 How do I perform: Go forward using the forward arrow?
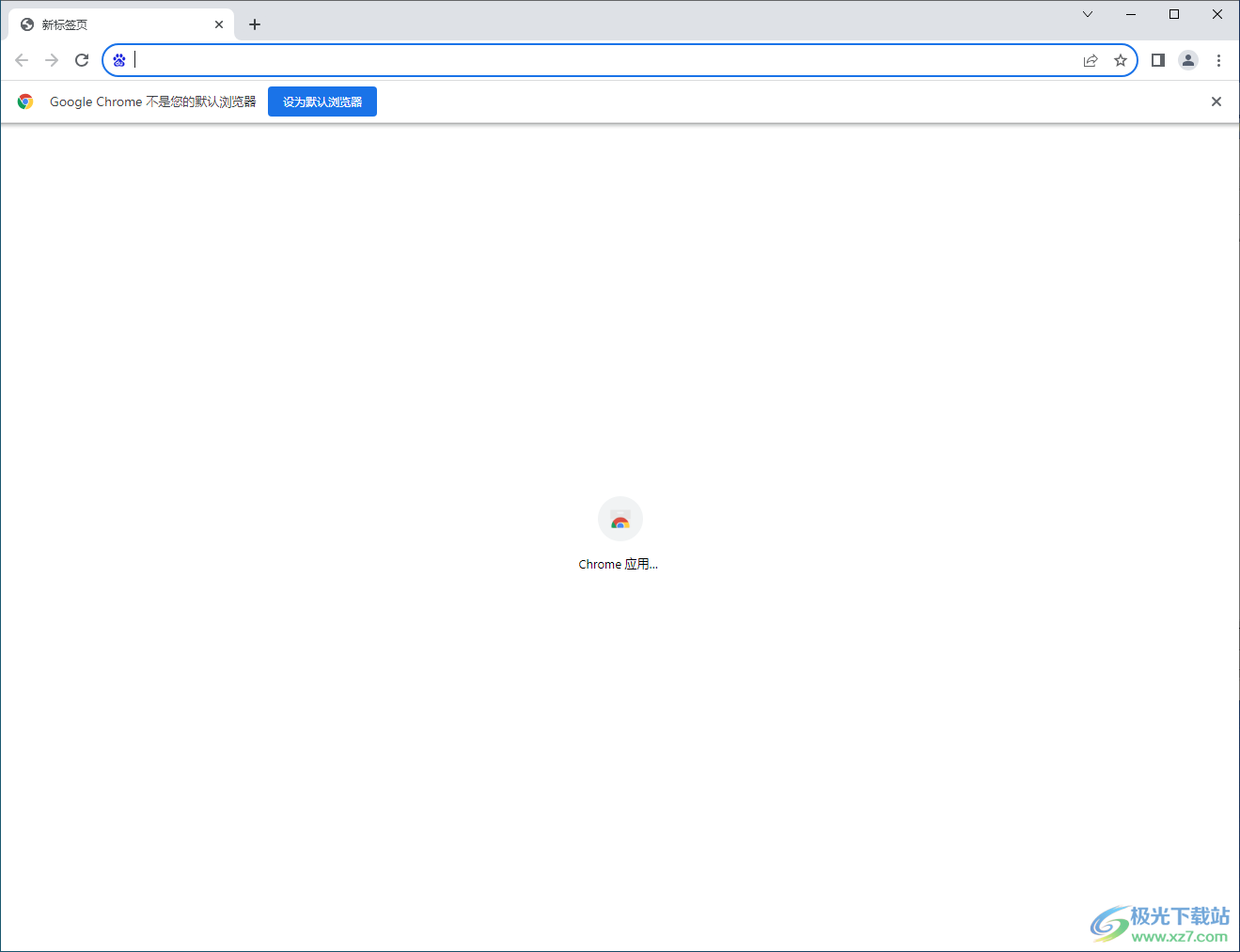(52, 60)
